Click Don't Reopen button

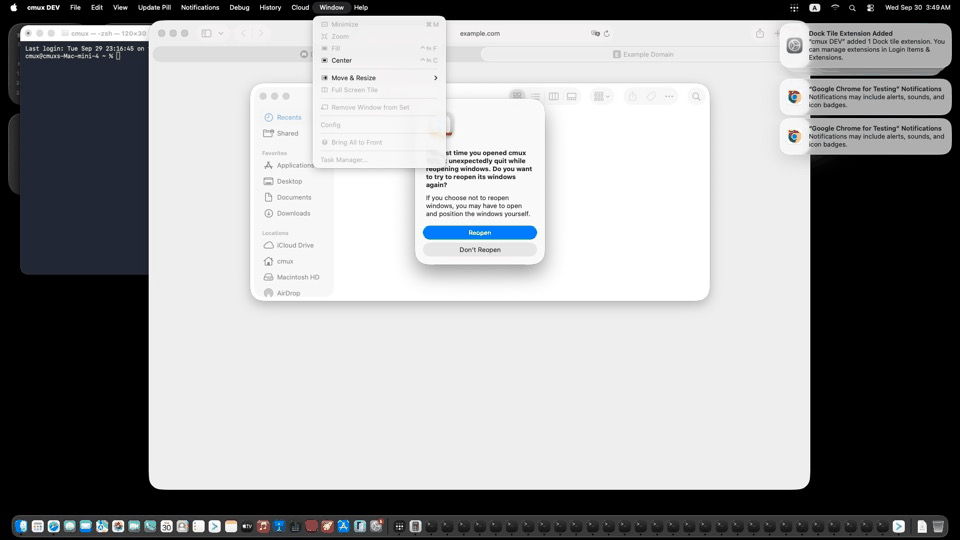pos(480,250)
